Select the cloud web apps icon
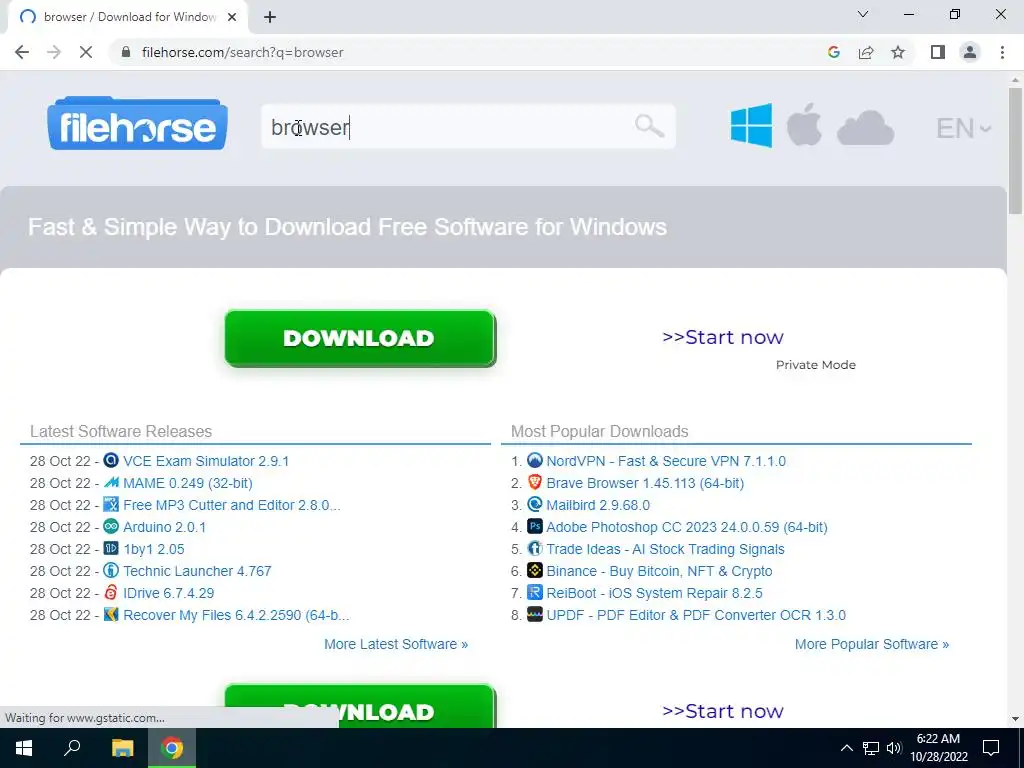 (865, 127)
